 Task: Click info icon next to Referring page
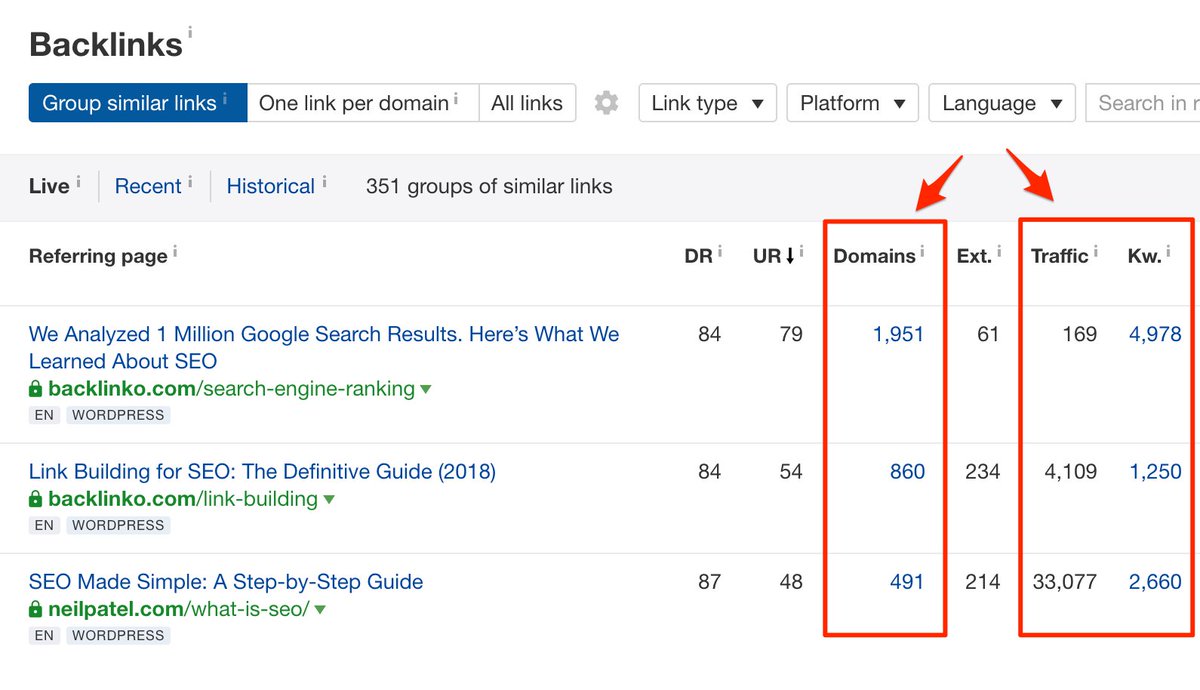click(175, 250)
